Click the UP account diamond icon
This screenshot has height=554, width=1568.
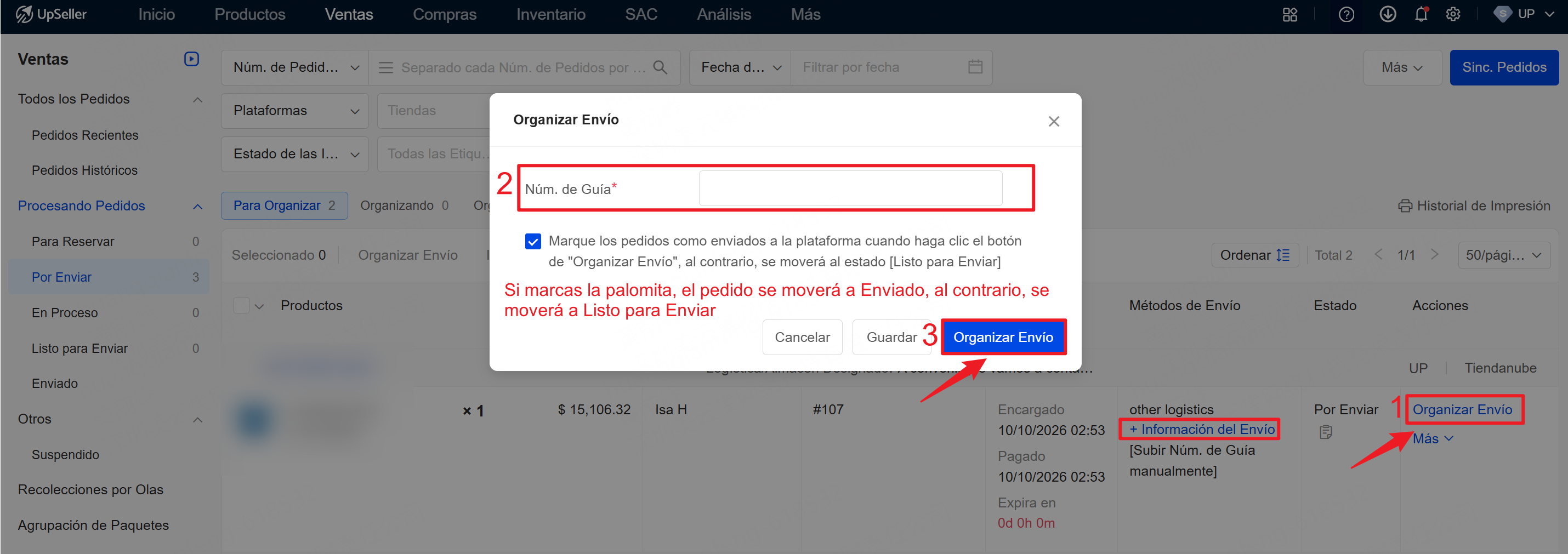coord(1502,15)
